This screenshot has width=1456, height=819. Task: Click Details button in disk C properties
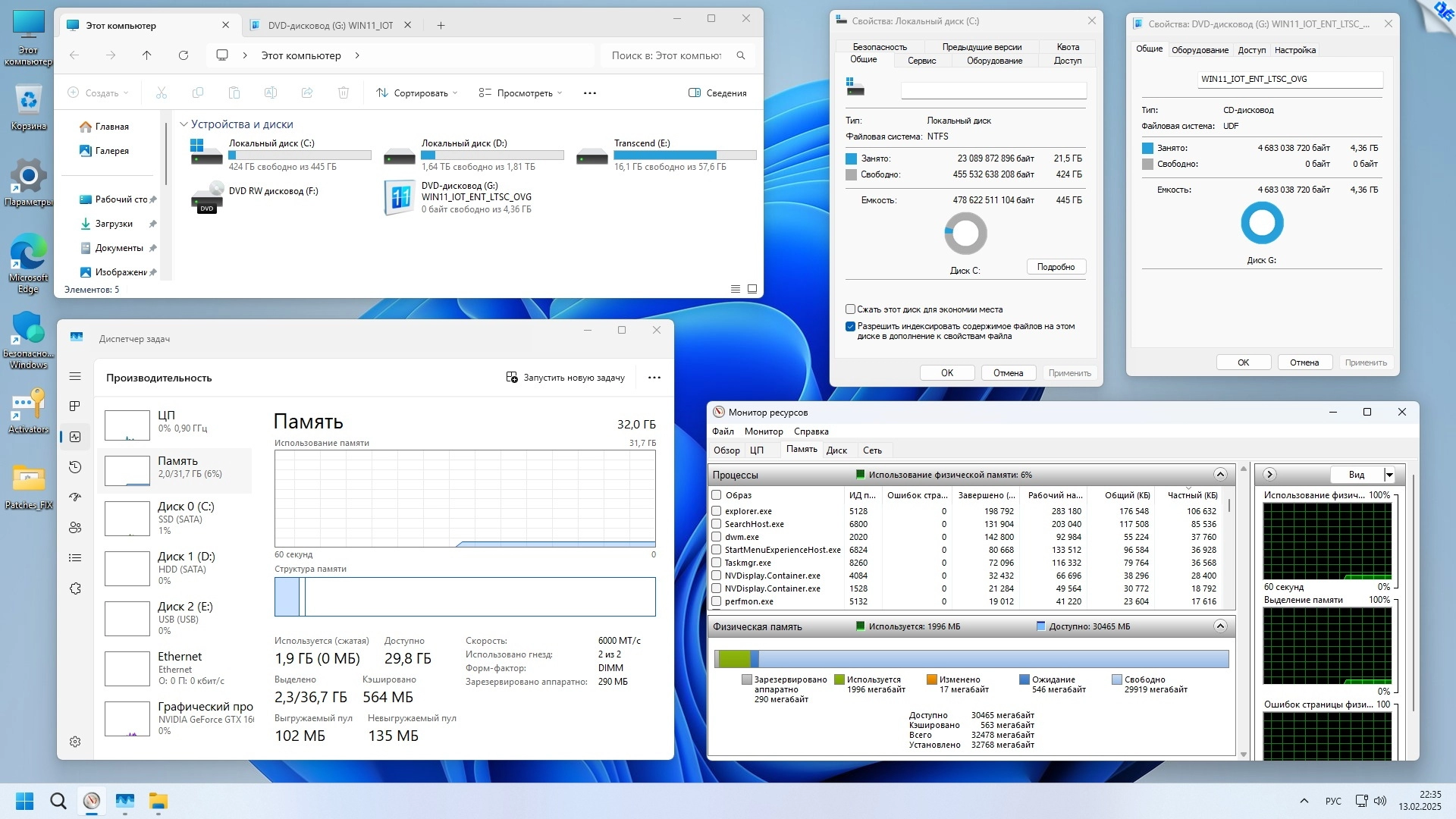click(x=1056, y=267)
